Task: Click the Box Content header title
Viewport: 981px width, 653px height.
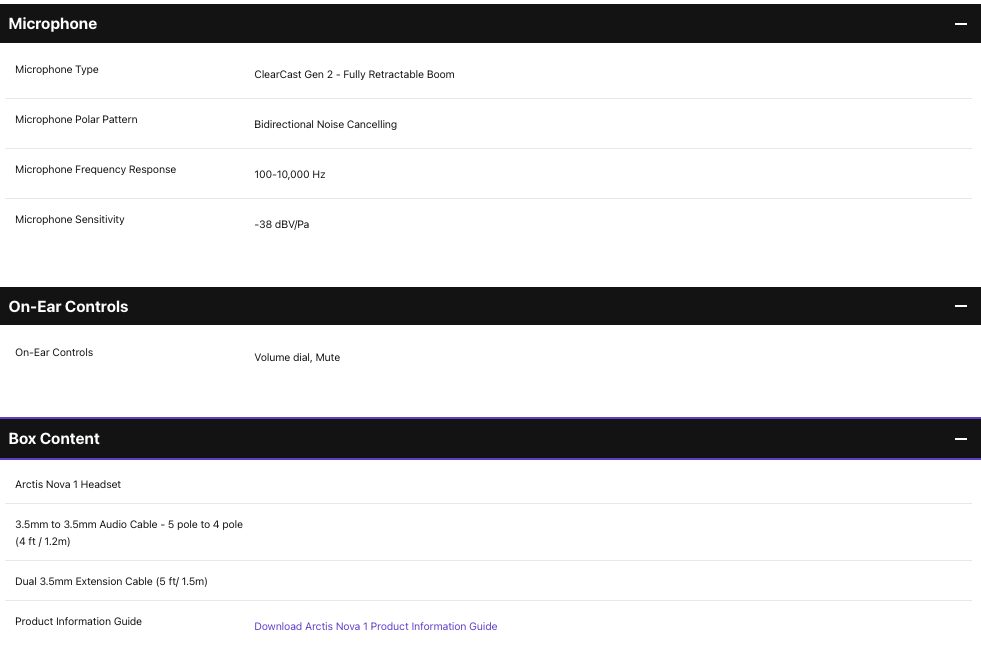Action: (x=54, y=439)
